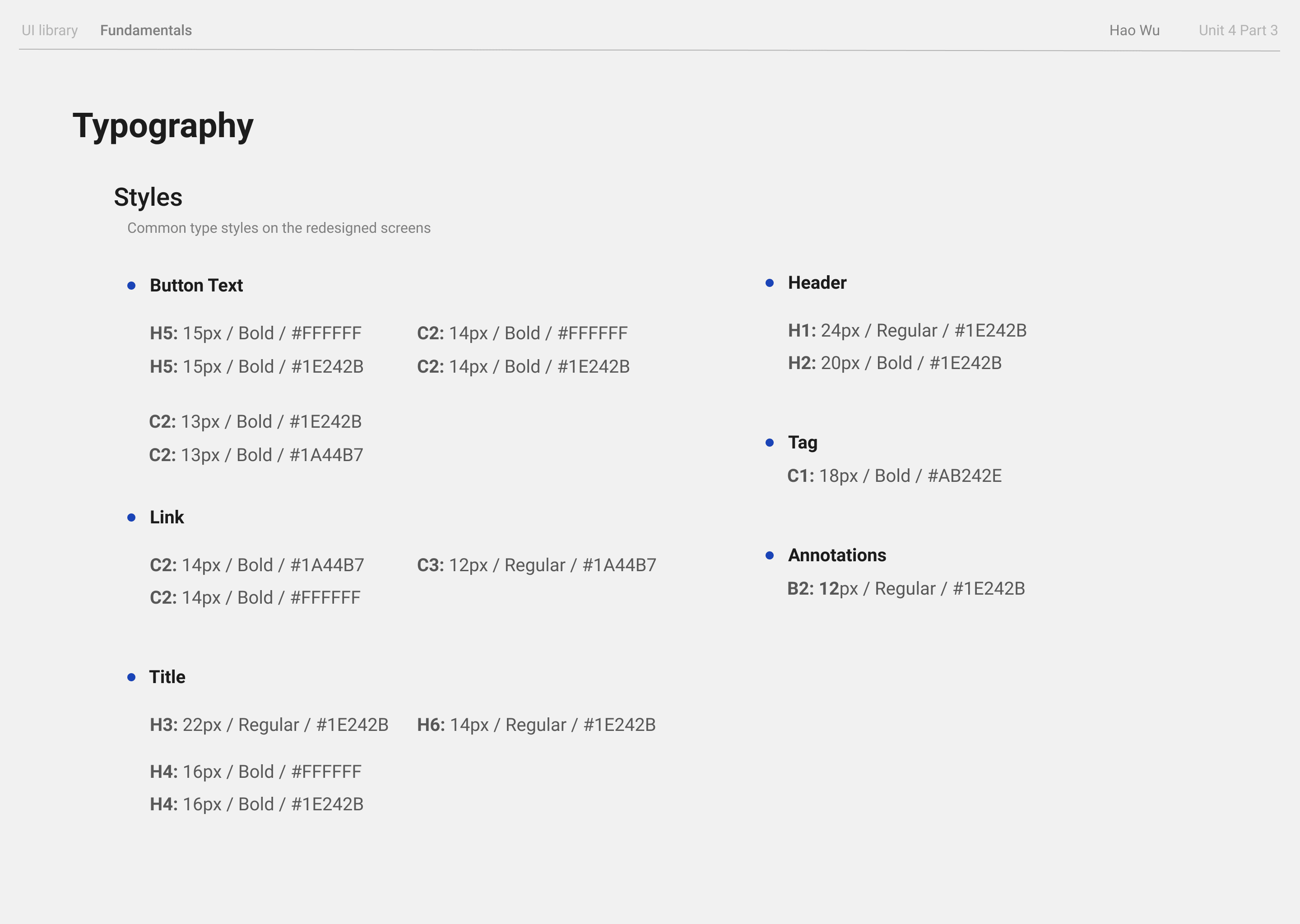This screenshot has width=1300, height=924.
Task: Click the author name Hao Wu
Action: pyautogui.click(x=1134, y=30)
